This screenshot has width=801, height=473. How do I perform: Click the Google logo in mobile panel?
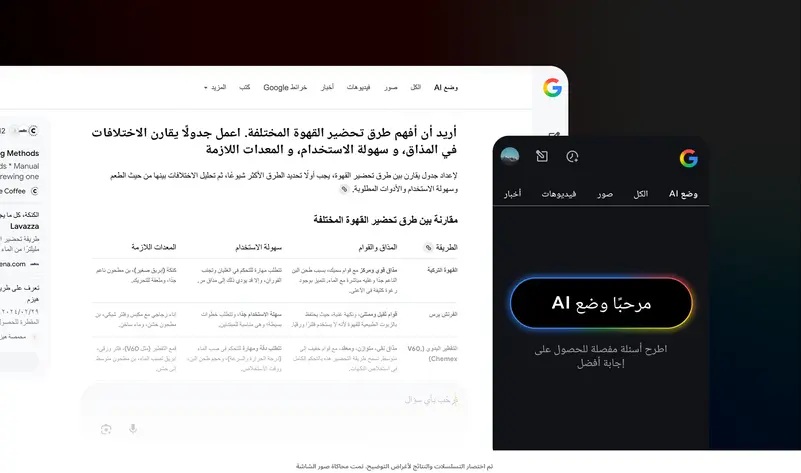point(688,158)
